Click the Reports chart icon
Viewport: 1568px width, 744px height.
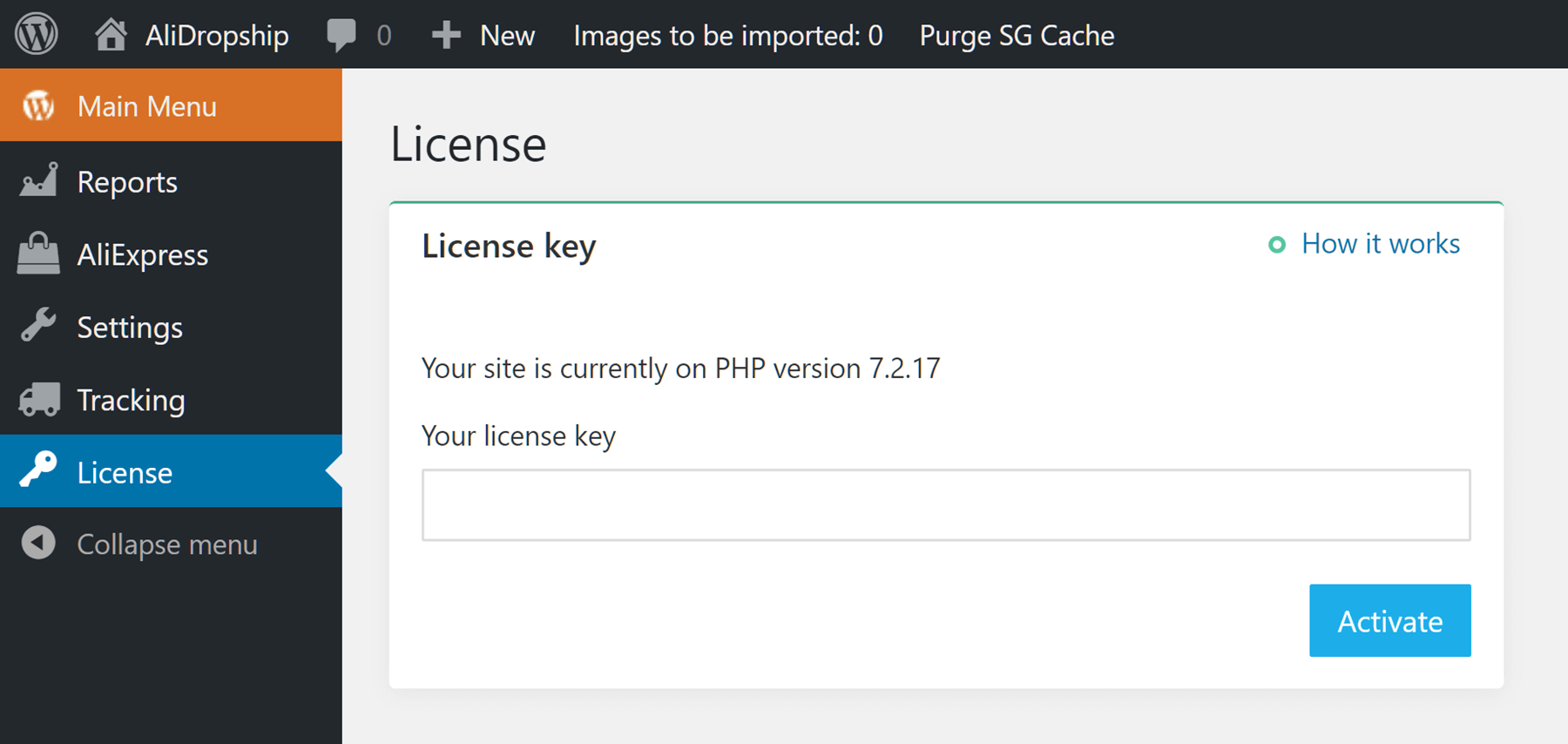[38, 181]
